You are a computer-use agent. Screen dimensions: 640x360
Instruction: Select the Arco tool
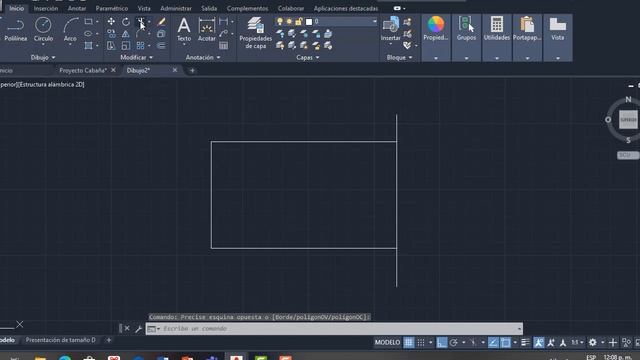click(x=70, y=30)
